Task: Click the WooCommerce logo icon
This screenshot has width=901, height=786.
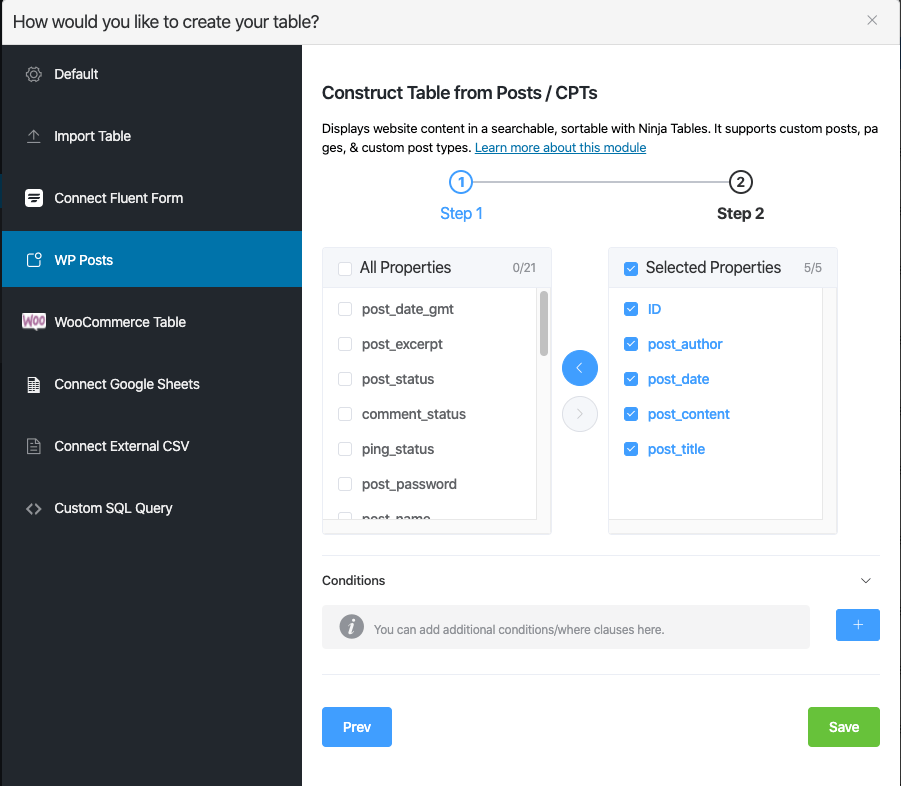Action: tap(34, 322)
